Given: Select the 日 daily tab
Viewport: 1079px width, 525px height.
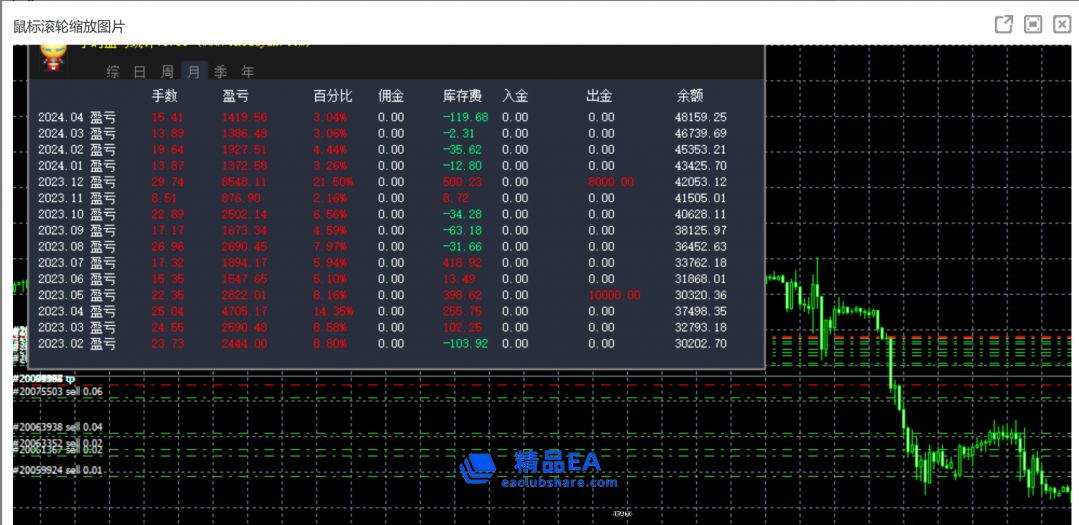Looking at the screenshot, I should [x=140, y=72].
